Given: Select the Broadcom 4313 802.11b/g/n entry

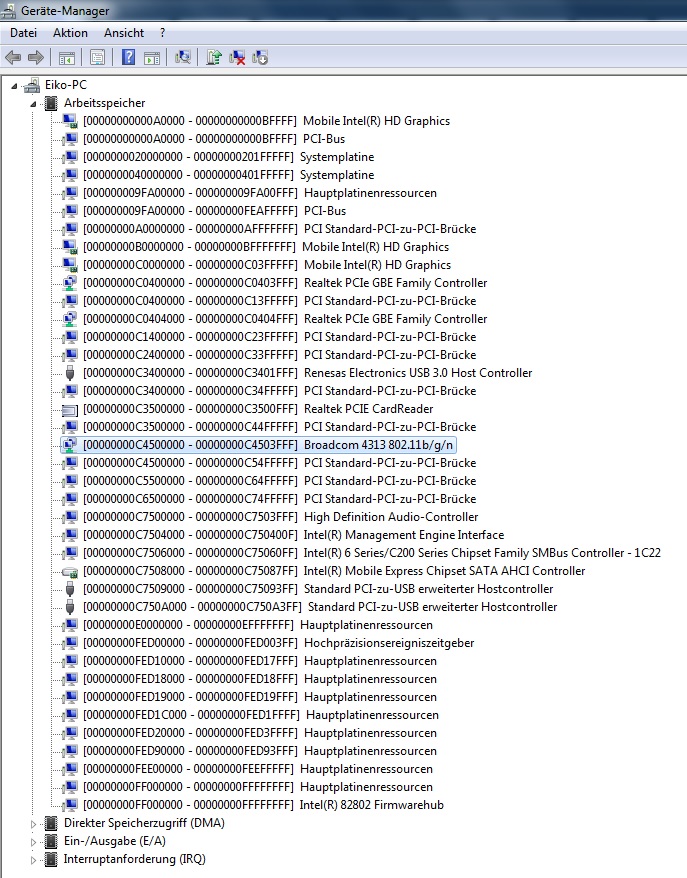Looking at the screenshot, I should 268,445.
